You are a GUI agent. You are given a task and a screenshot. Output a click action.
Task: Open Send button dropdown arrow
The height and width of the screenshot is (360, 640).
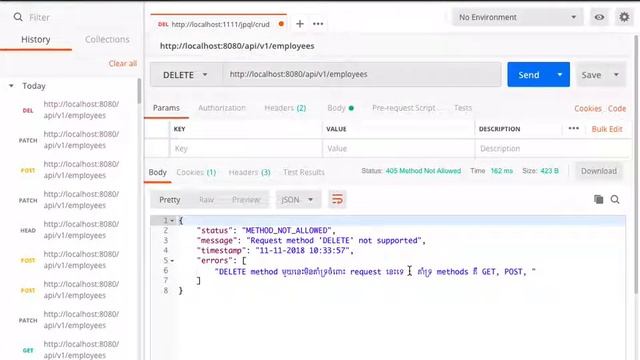[560, 75]
